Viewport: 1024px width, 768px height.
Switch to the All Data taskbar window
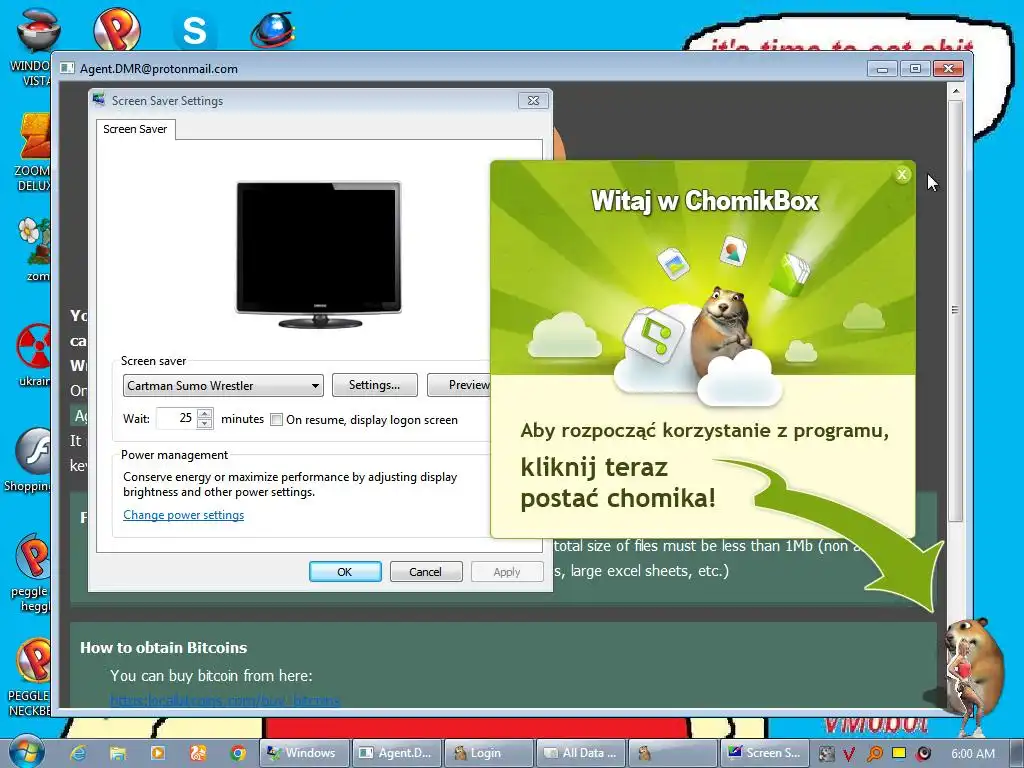click(x=581, y=753)
